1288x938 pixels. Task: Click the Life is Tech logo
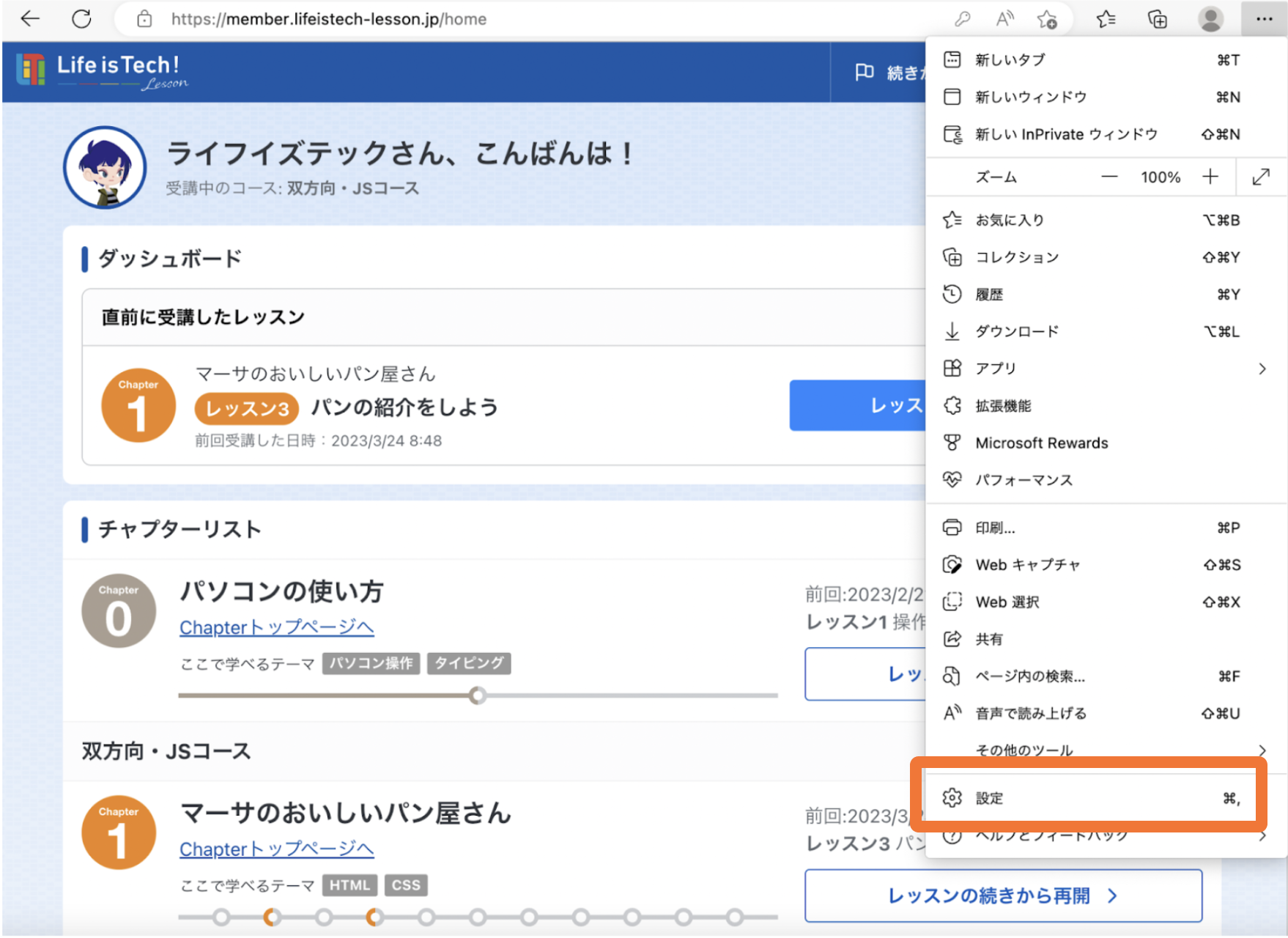[x=103, y=71]
